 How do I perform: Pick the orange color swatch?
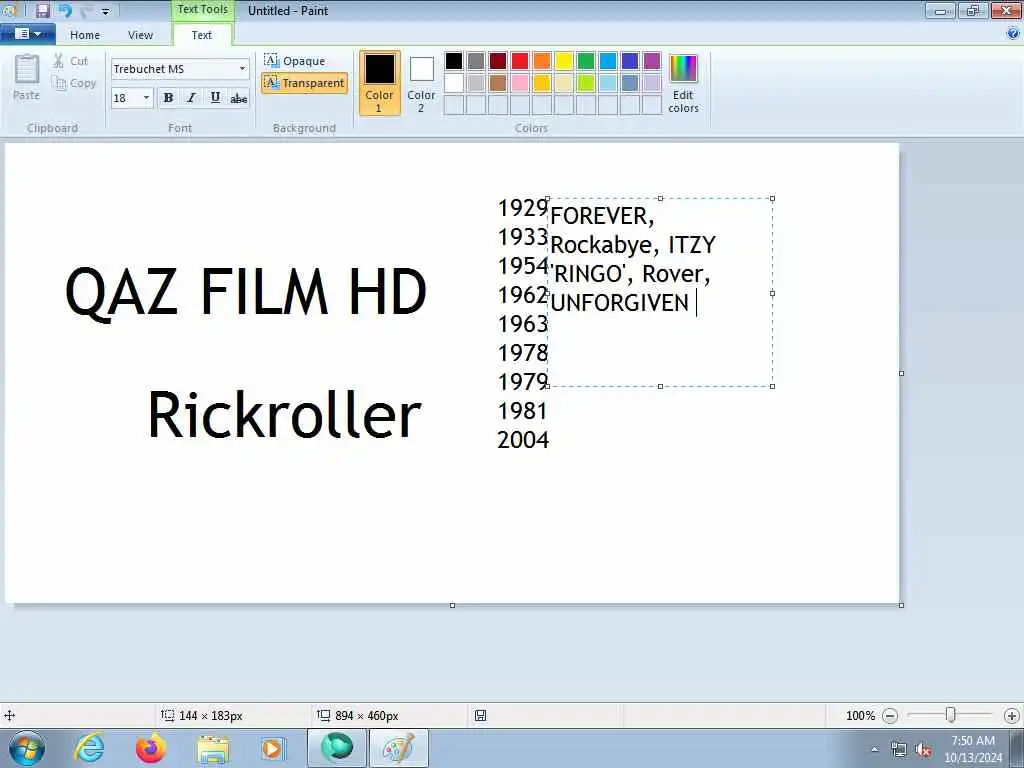pyautogui.click(x=542, y=61)
